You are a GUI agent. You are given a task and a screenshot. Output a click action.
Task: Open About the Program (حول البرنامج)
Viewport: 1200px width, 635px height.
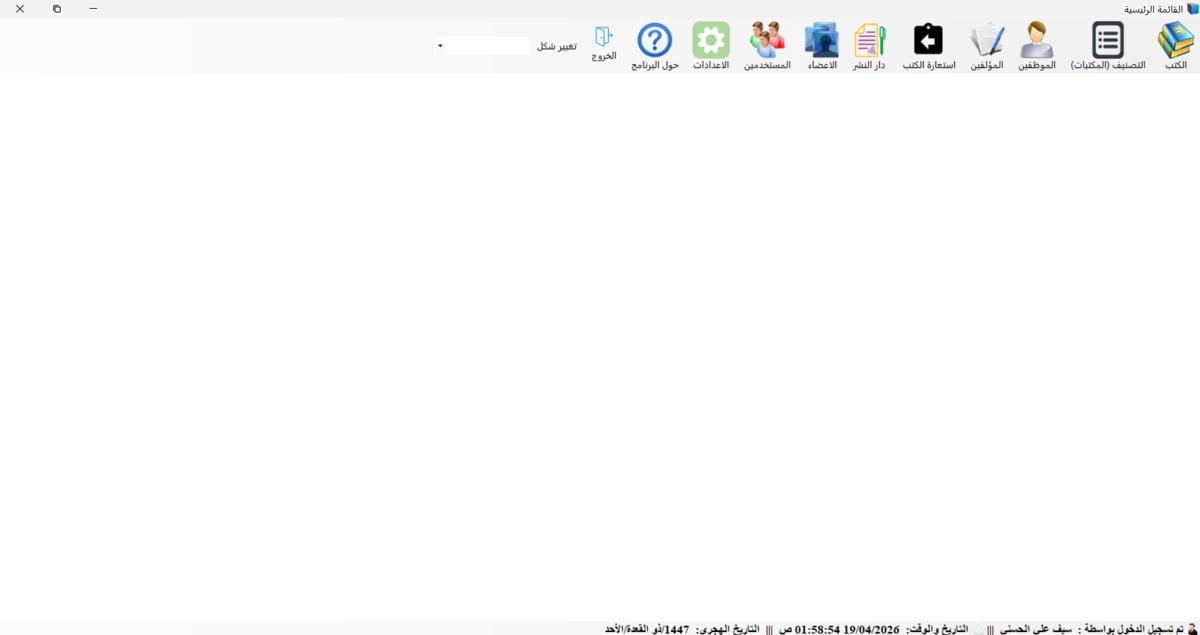tap(655, 46)
